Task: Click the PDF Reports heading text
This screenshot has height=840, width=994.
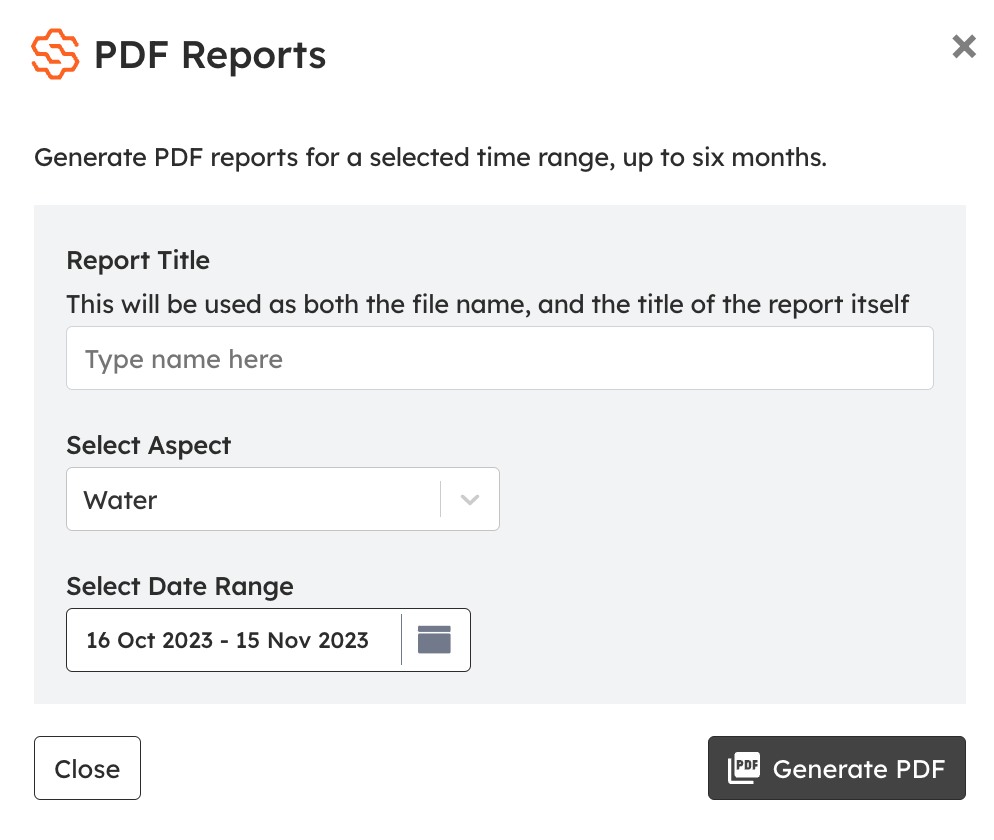Action: coord(210,55)
